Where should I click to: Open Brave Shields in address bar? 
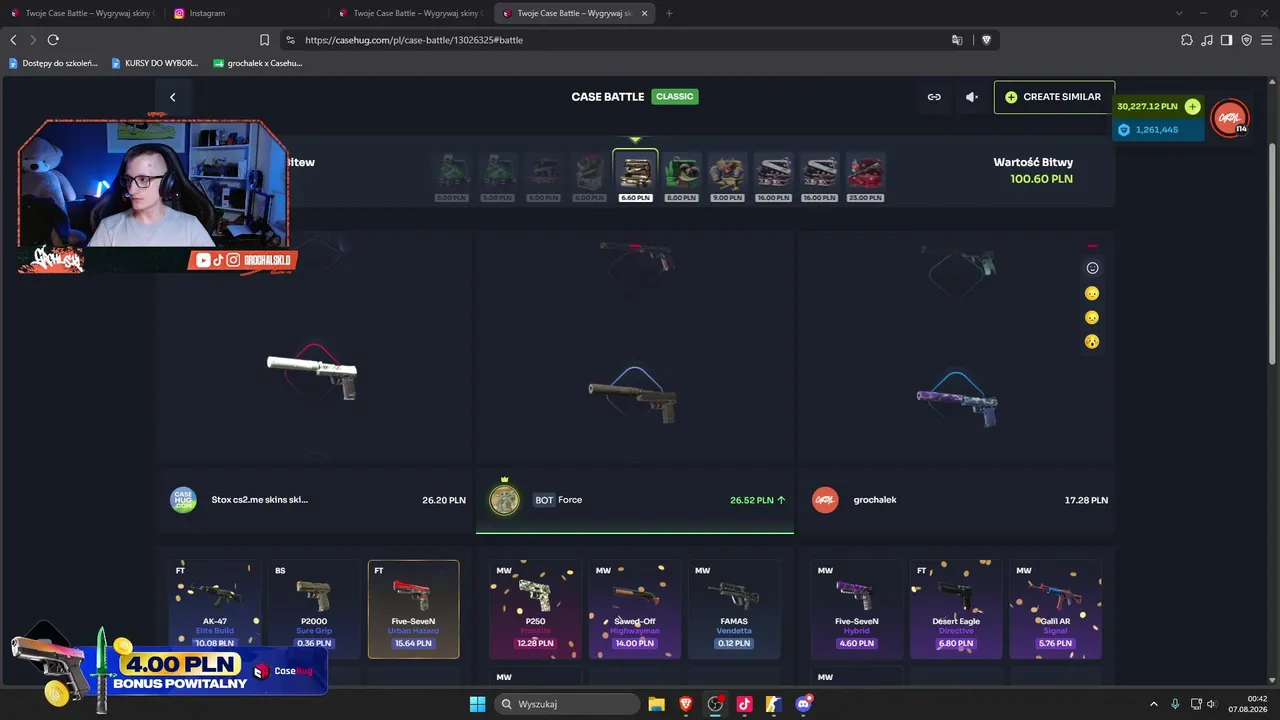pos(986,40)
